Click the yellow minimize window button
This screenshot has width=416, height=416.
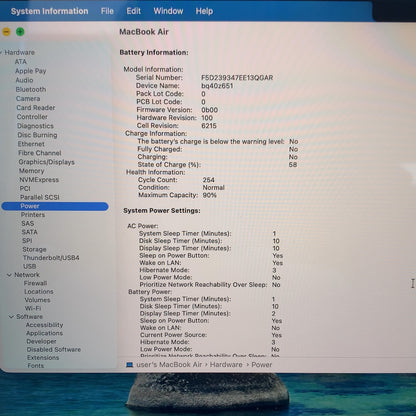(x=6, y=32)
